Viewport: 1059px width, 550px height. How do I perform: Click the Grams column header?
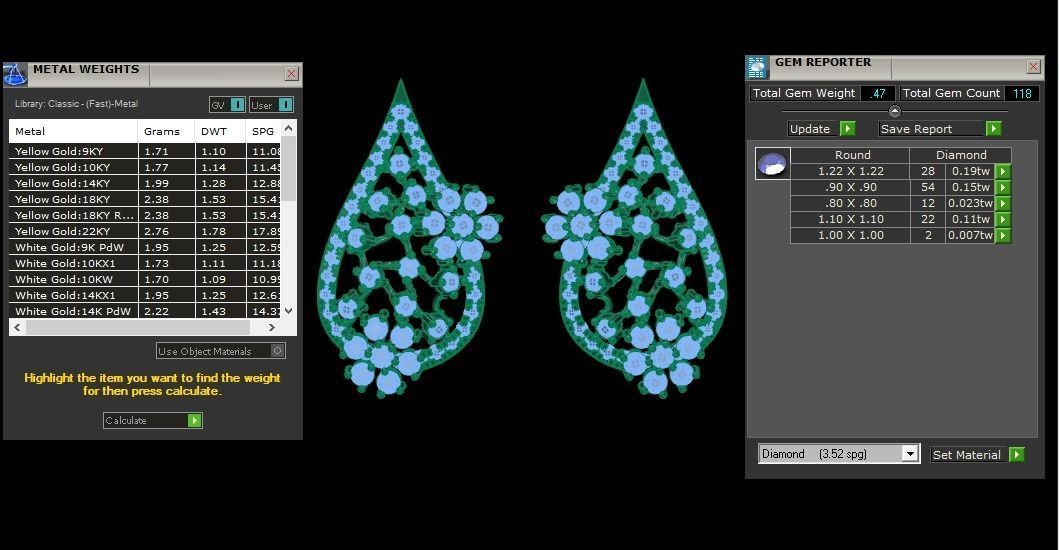(x=167, y=131)
